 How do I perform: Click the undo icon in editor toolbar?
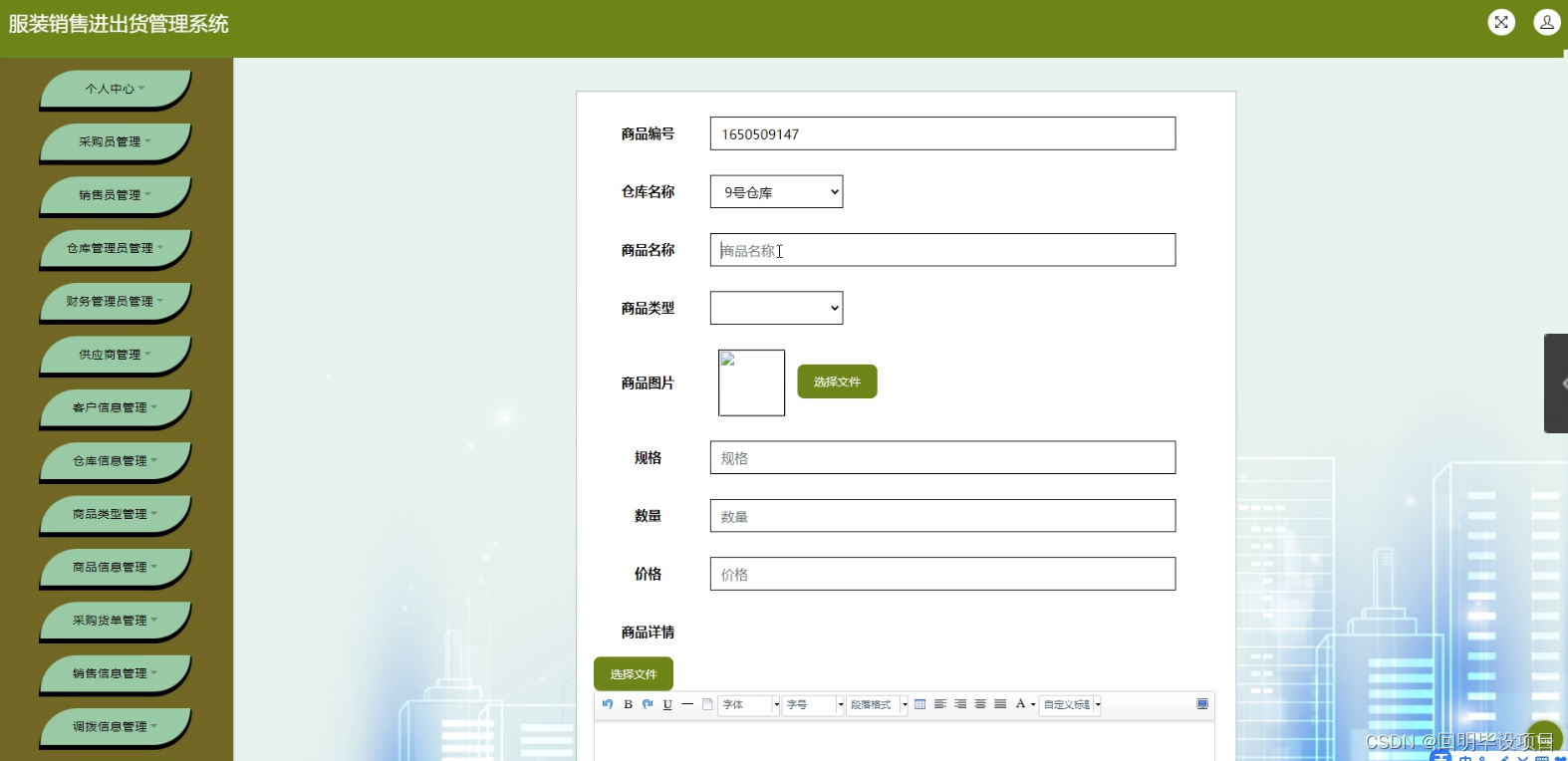coord(608,704)
